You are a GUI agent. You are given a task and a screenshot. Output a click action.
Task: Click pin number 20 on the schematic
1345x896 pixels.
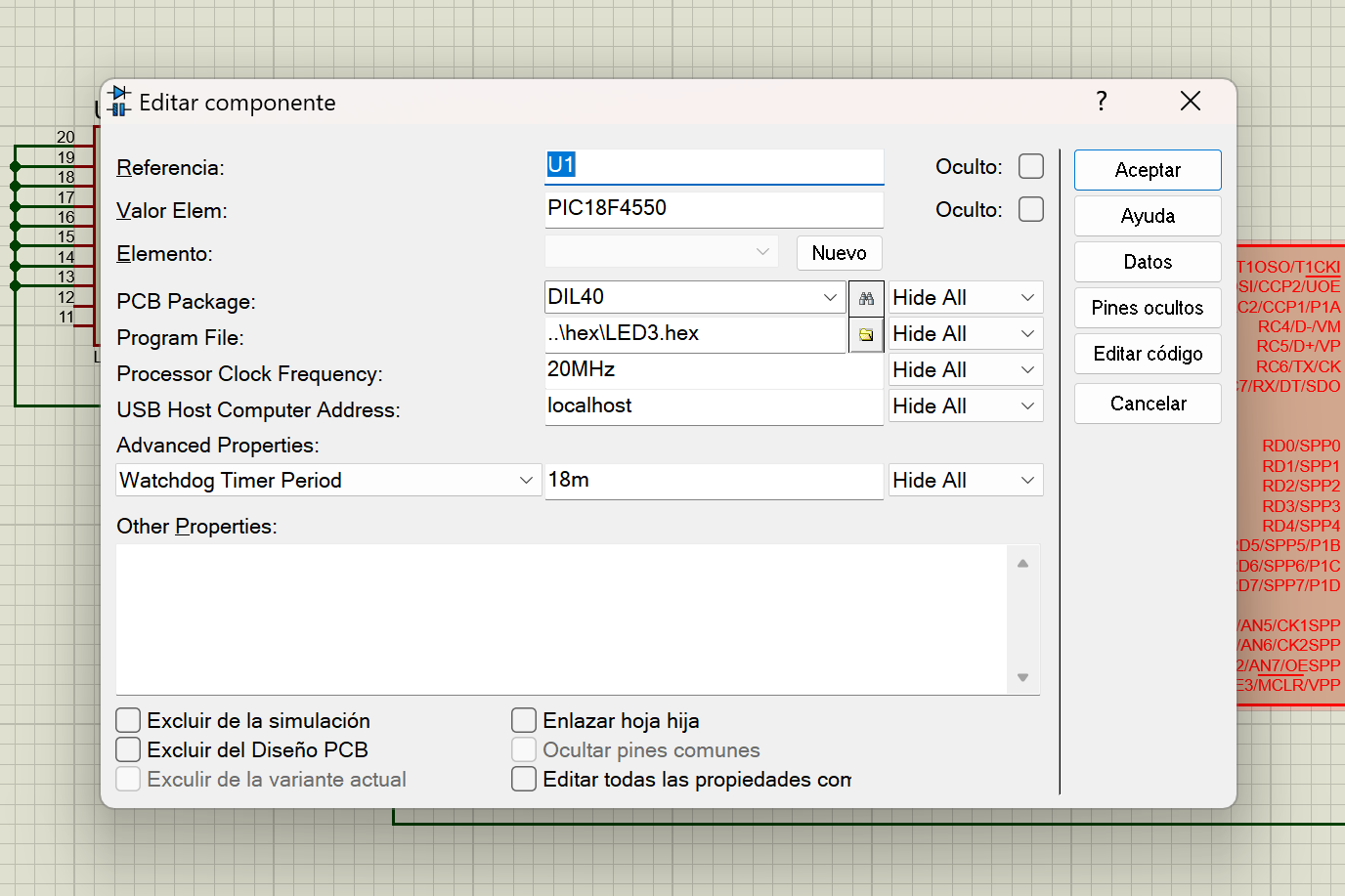click(x=65, y=137)
